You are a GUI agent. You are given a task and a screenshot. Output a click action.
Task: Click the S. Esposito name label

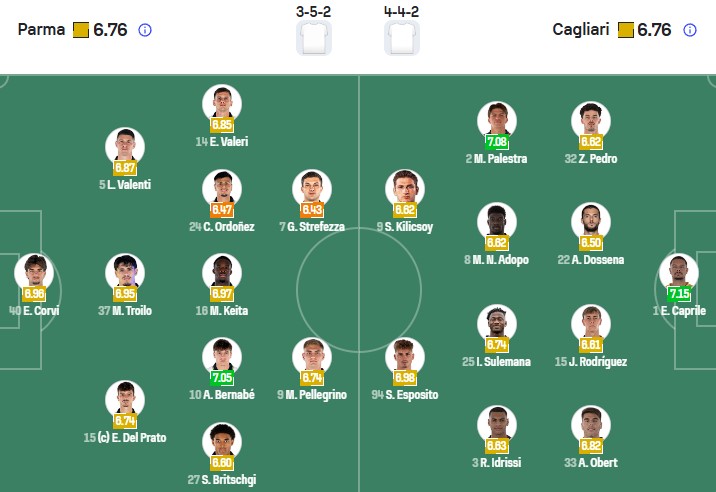tap(405, 395)
